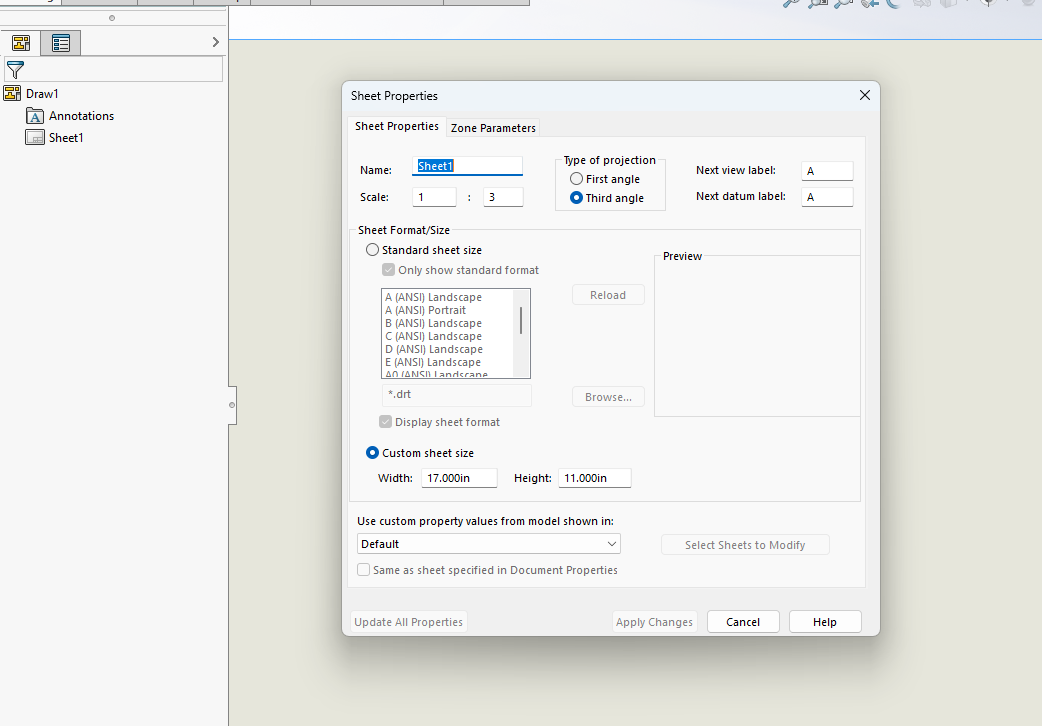The height and width of the screenshot is (726, 1042).
Task: Switch to the Sheet Properties tab
Action: point(397,126)
